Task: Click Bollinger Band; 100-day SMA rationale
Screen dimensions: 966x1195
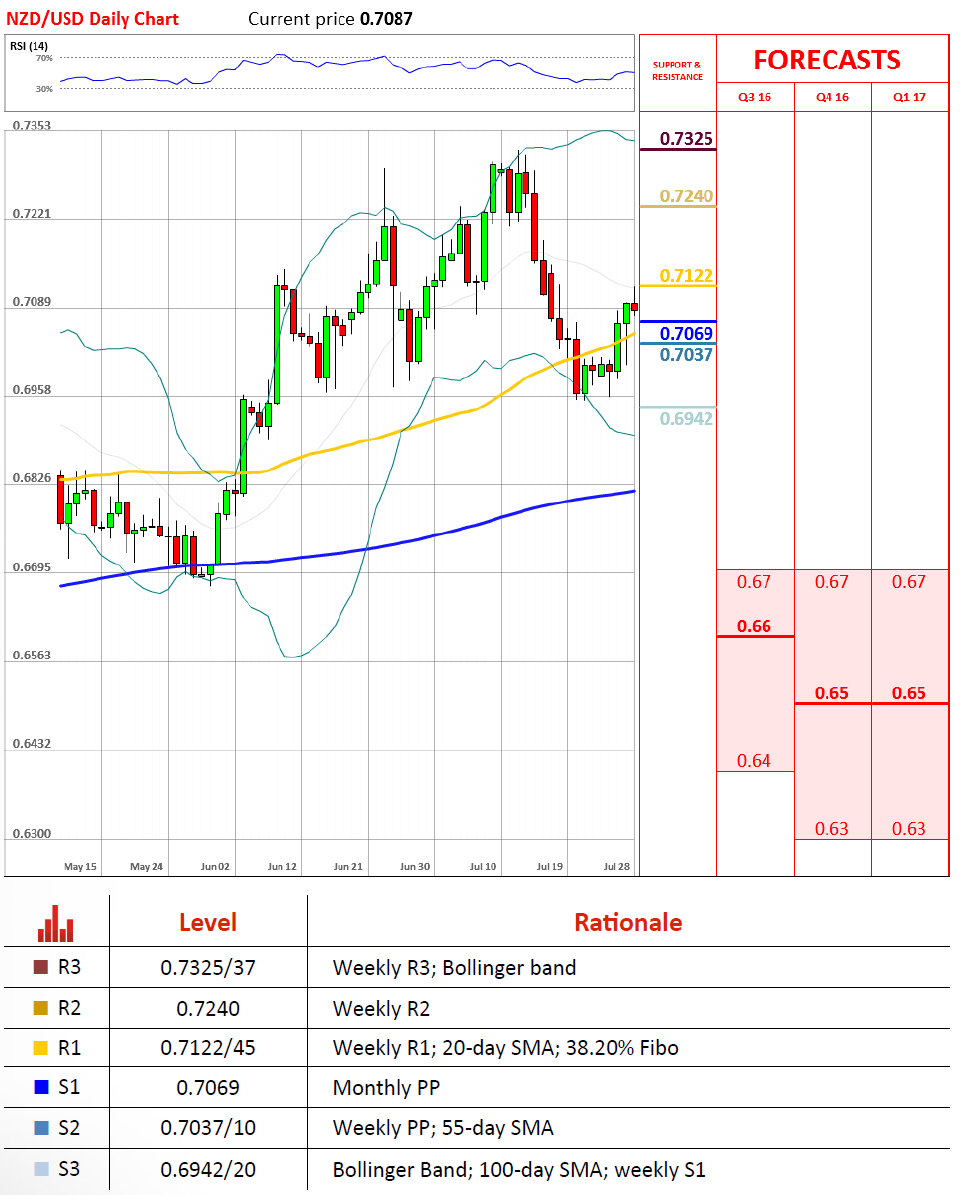Action: 520,1170
